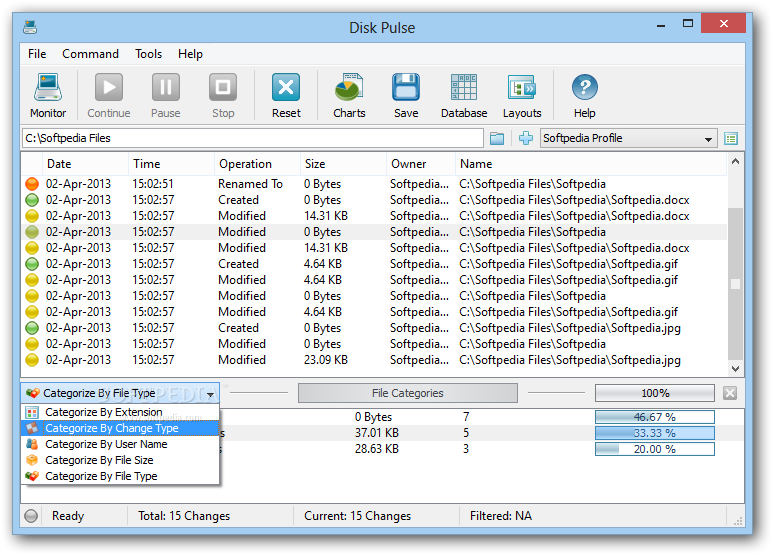Click Filtered: NA status text
773x555 pixels.
coord(501,516)
